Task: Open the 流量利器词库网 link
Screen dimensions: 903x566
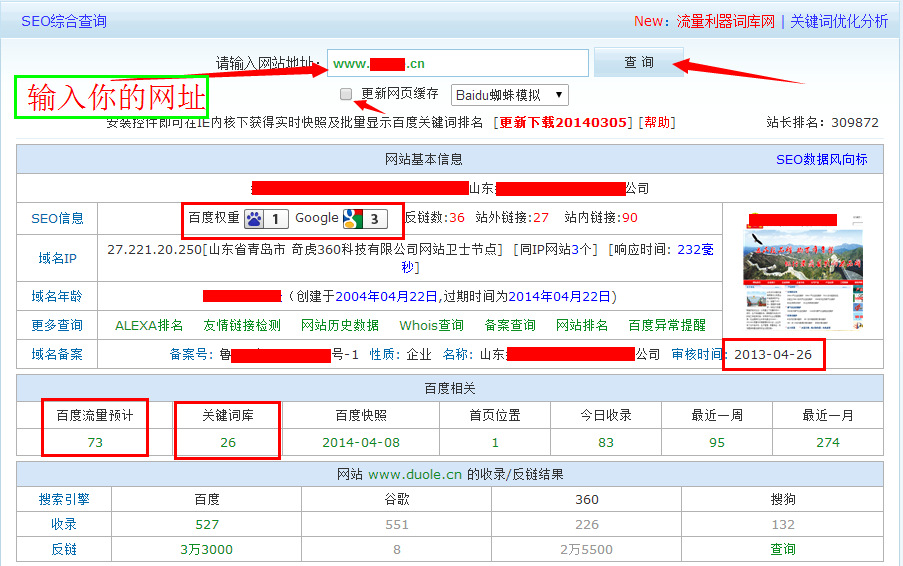Action: coord(725,21)
